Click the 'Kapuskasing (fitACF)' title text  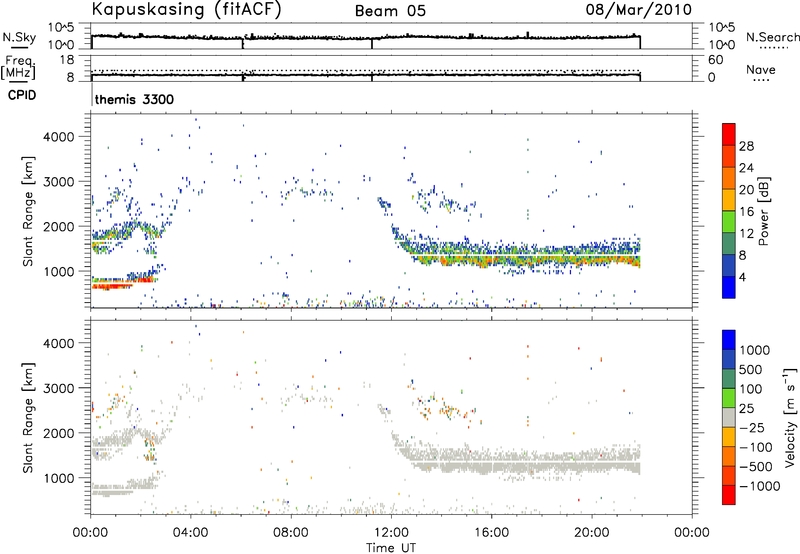[x=186, y=9]
